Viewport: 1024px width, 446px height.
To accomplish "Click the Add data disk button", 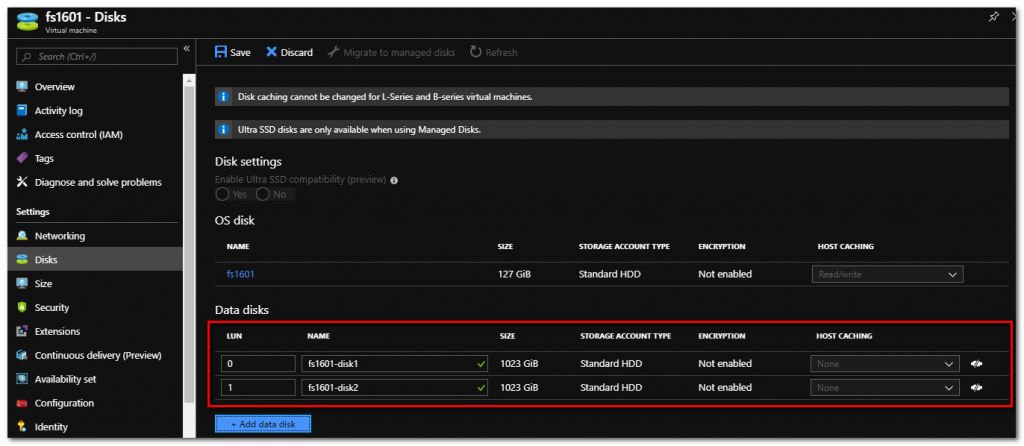I will pos(263,424).
